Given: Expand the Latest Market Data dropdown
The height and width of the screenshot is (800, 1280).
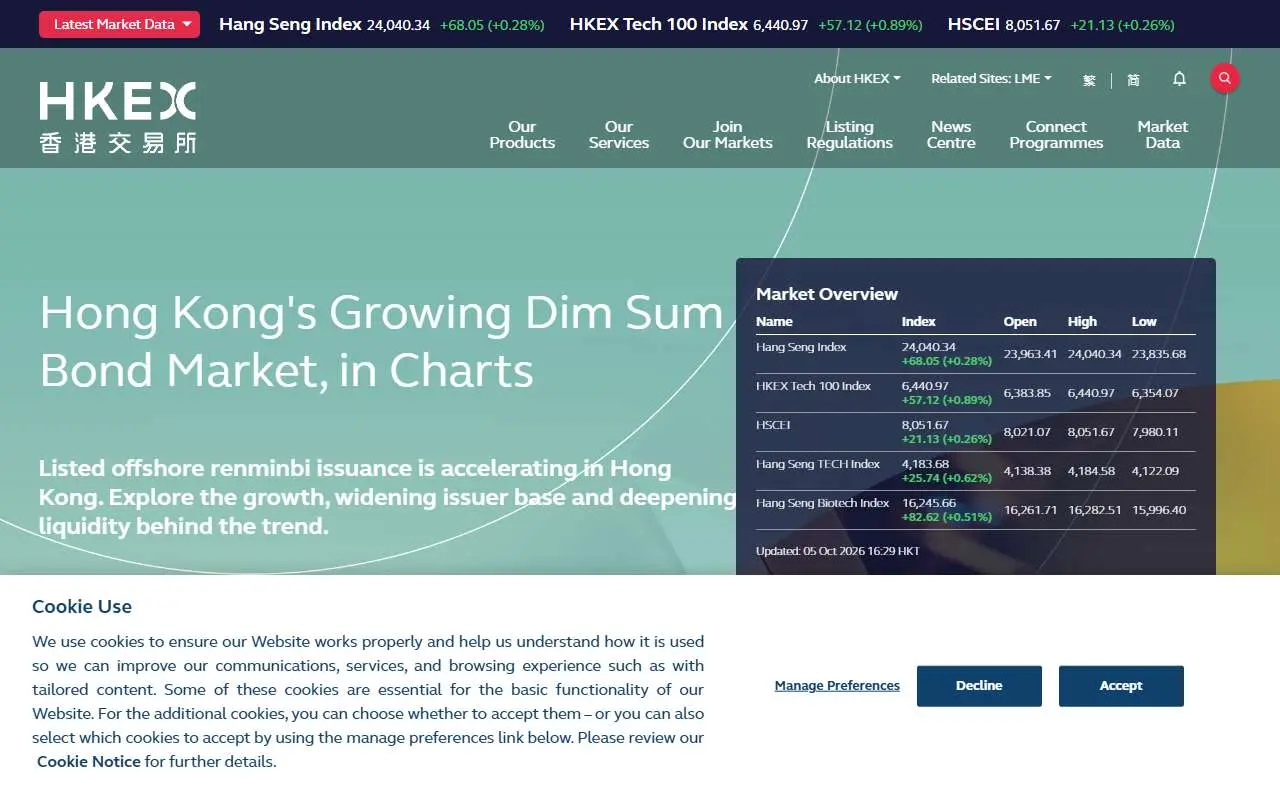Looking at the screenshot, I should pyautogui.click(x=119, y=24).
